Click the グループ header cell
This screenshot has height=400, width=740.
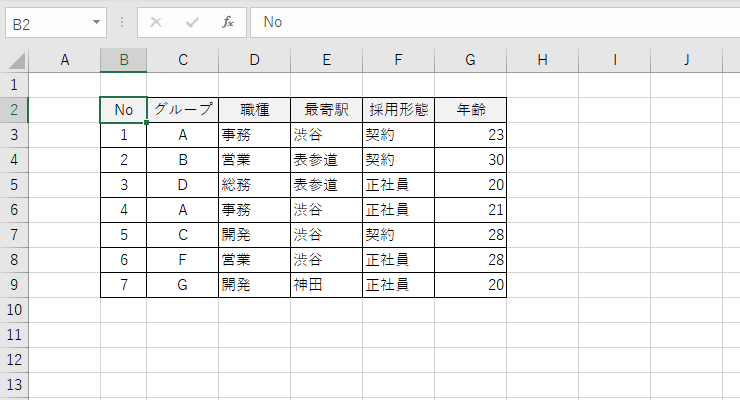[183, 110]
